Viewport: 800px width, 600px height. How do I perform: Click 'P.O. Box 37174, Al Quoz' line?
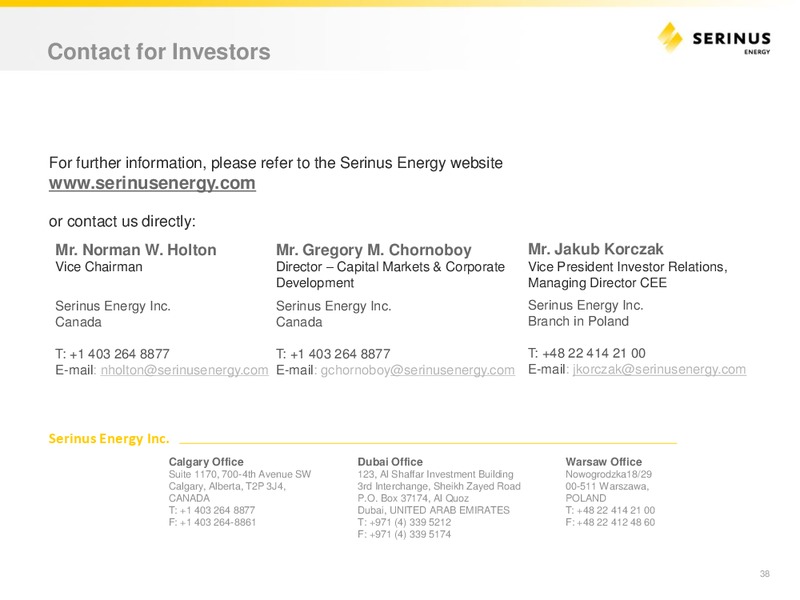tap(413, 498)
